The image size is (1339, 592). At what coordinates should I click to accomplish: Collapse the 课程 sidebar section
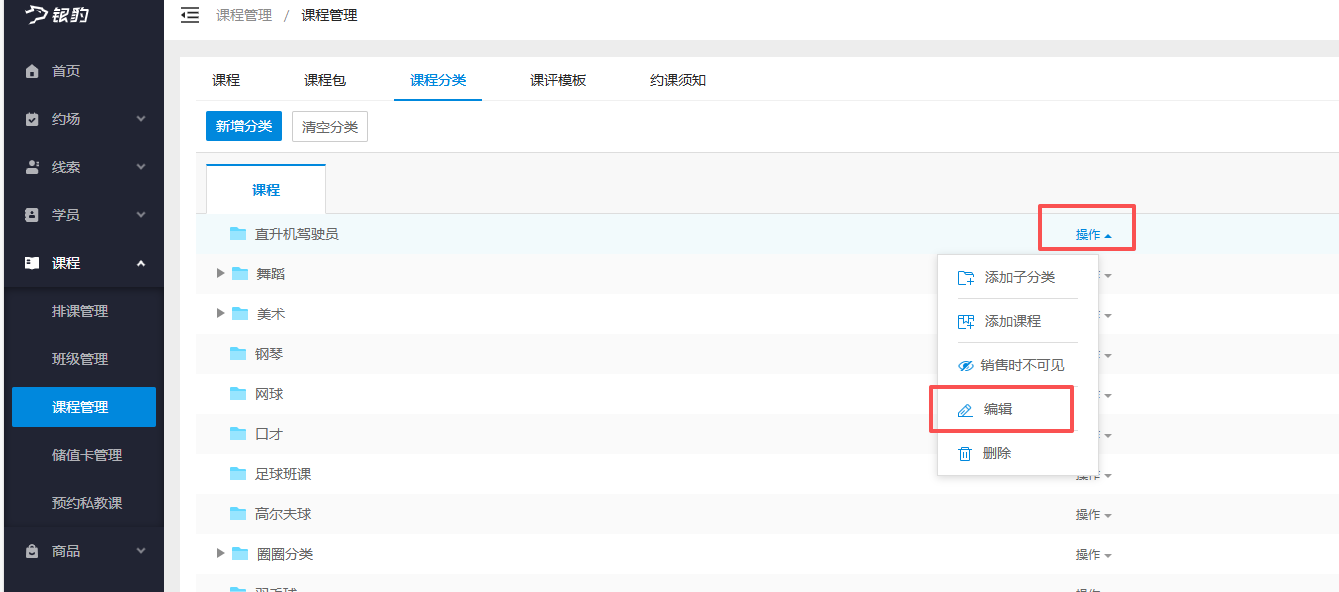[x=140, y=263]
